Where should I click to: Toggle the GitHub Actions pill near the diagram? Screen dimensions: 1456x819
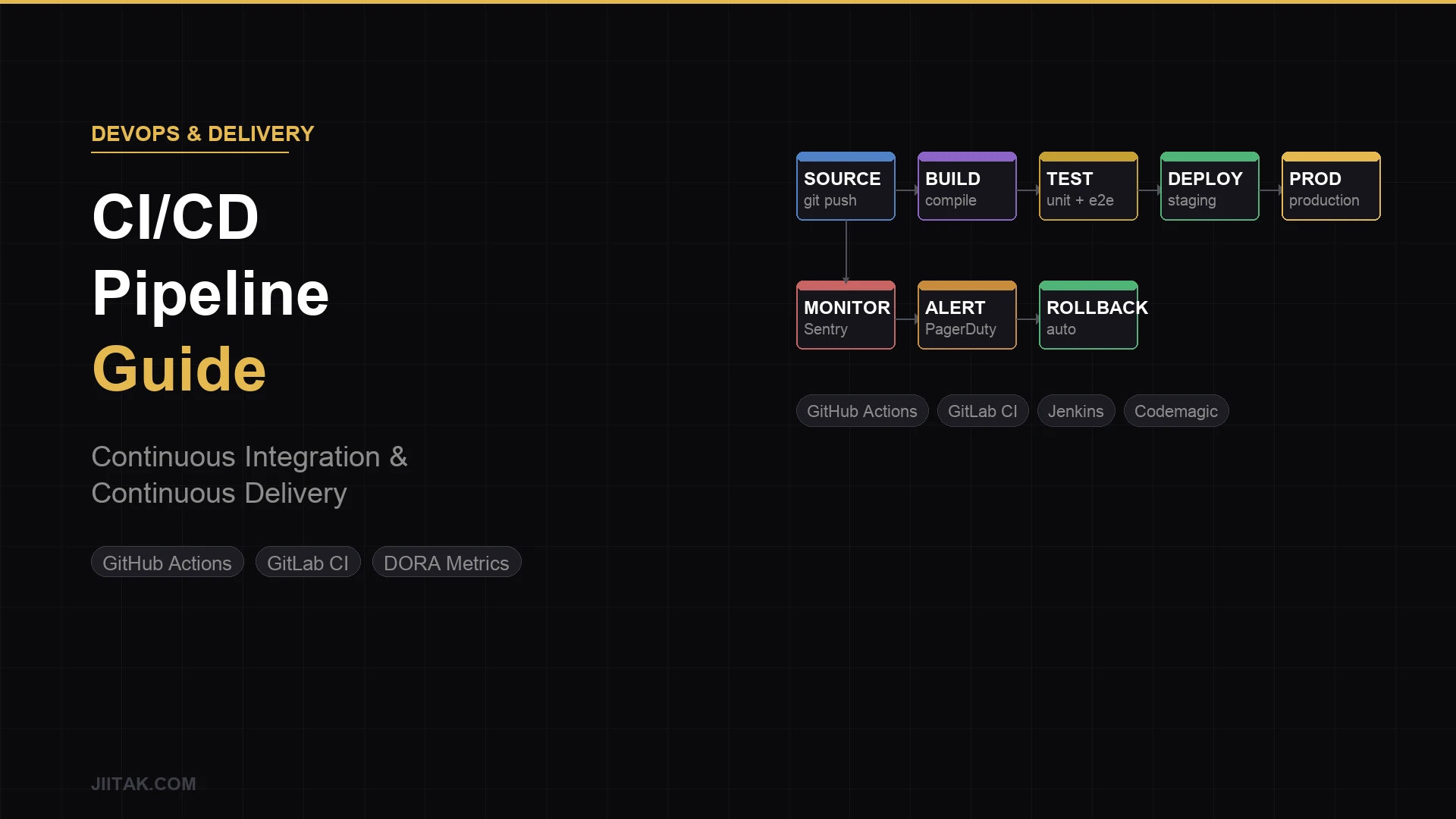[x=862, y=411]
